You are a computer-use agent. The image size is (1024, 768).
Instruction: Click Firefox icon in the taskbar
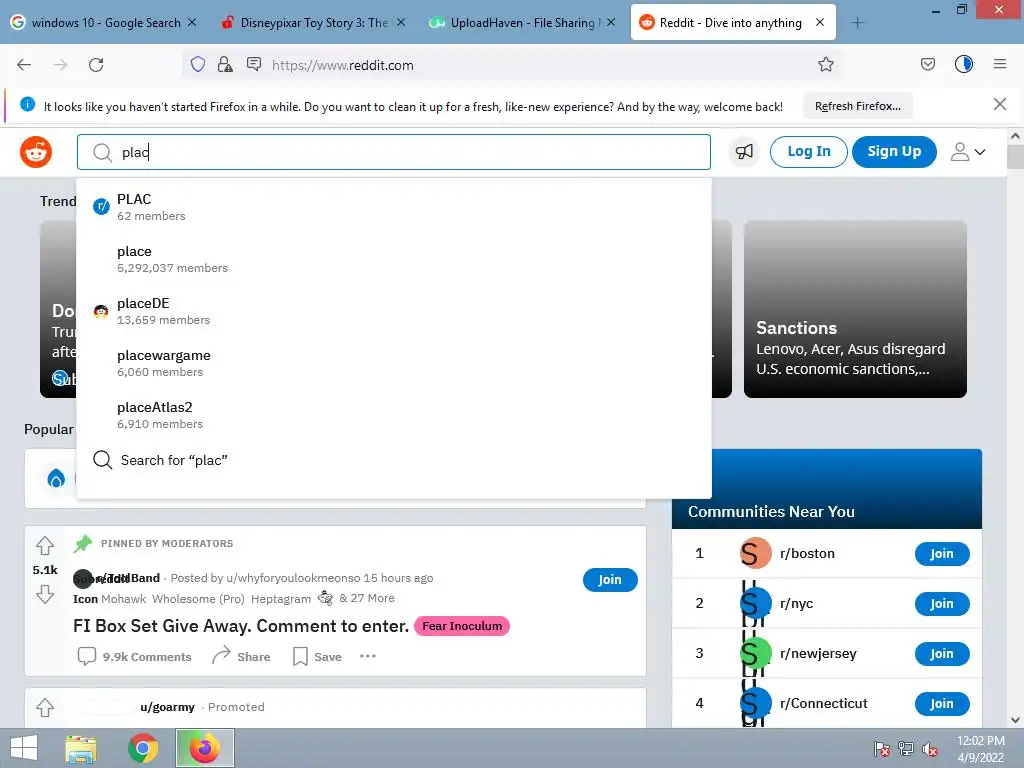[x=204, y=748]
